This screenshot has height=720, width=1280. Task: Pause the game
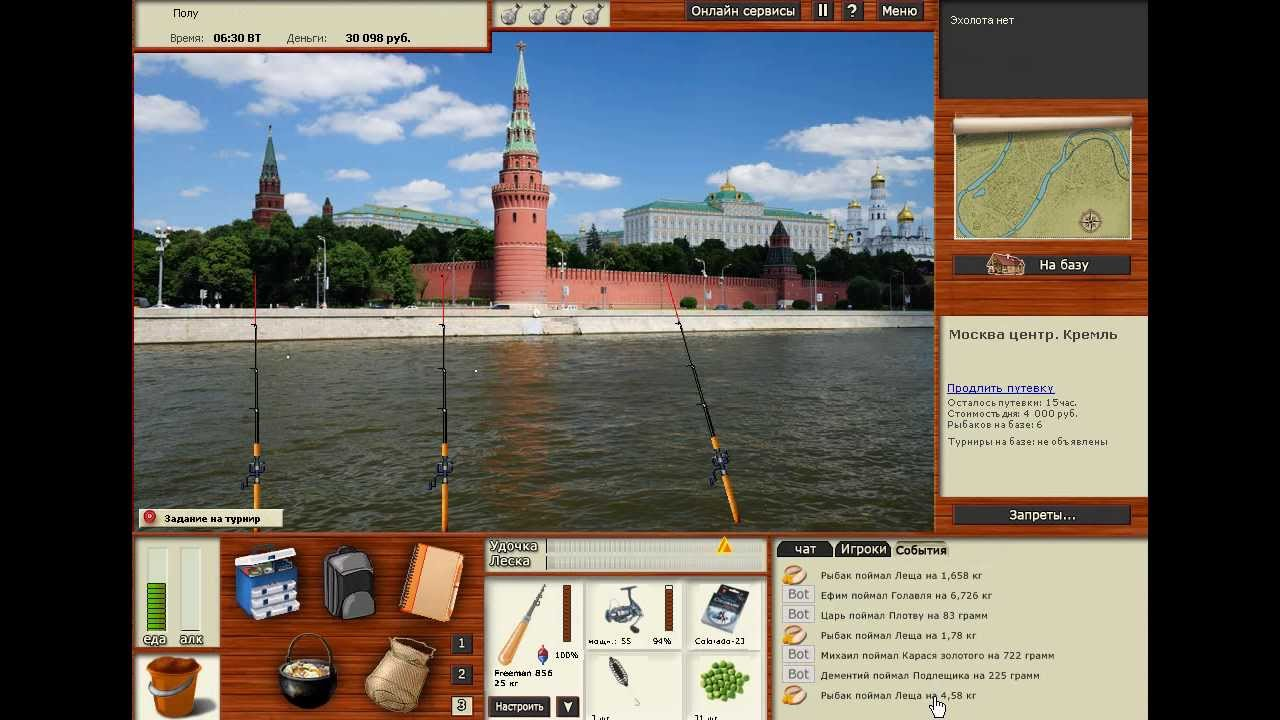point(823,11)
